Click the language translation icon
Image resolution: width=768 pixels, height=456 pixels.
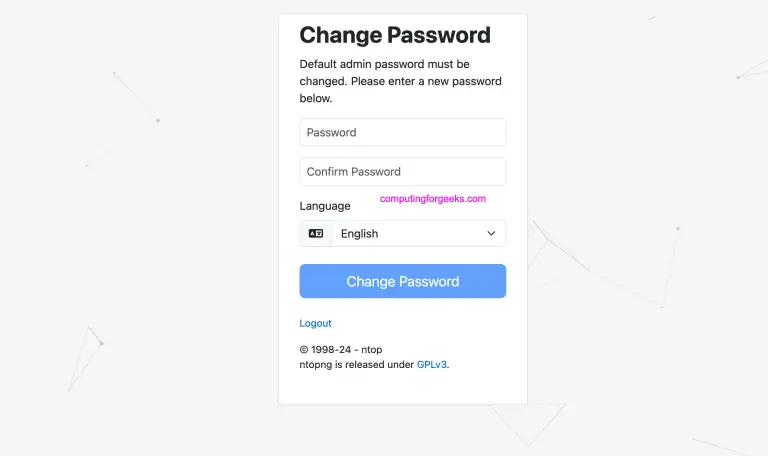coord(316,233)
